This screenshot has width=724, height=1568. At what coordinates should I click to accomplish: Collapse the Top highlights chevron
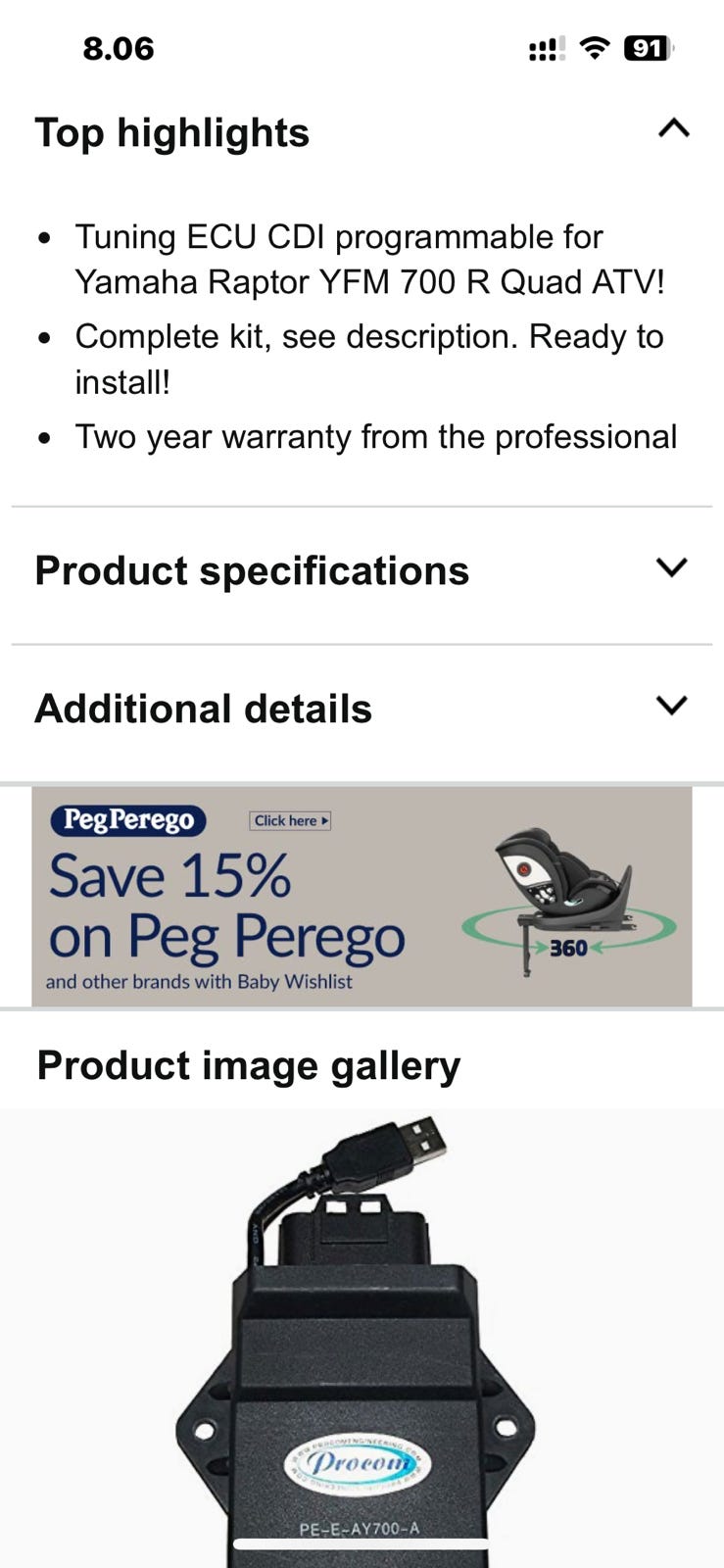coord(673,128)
